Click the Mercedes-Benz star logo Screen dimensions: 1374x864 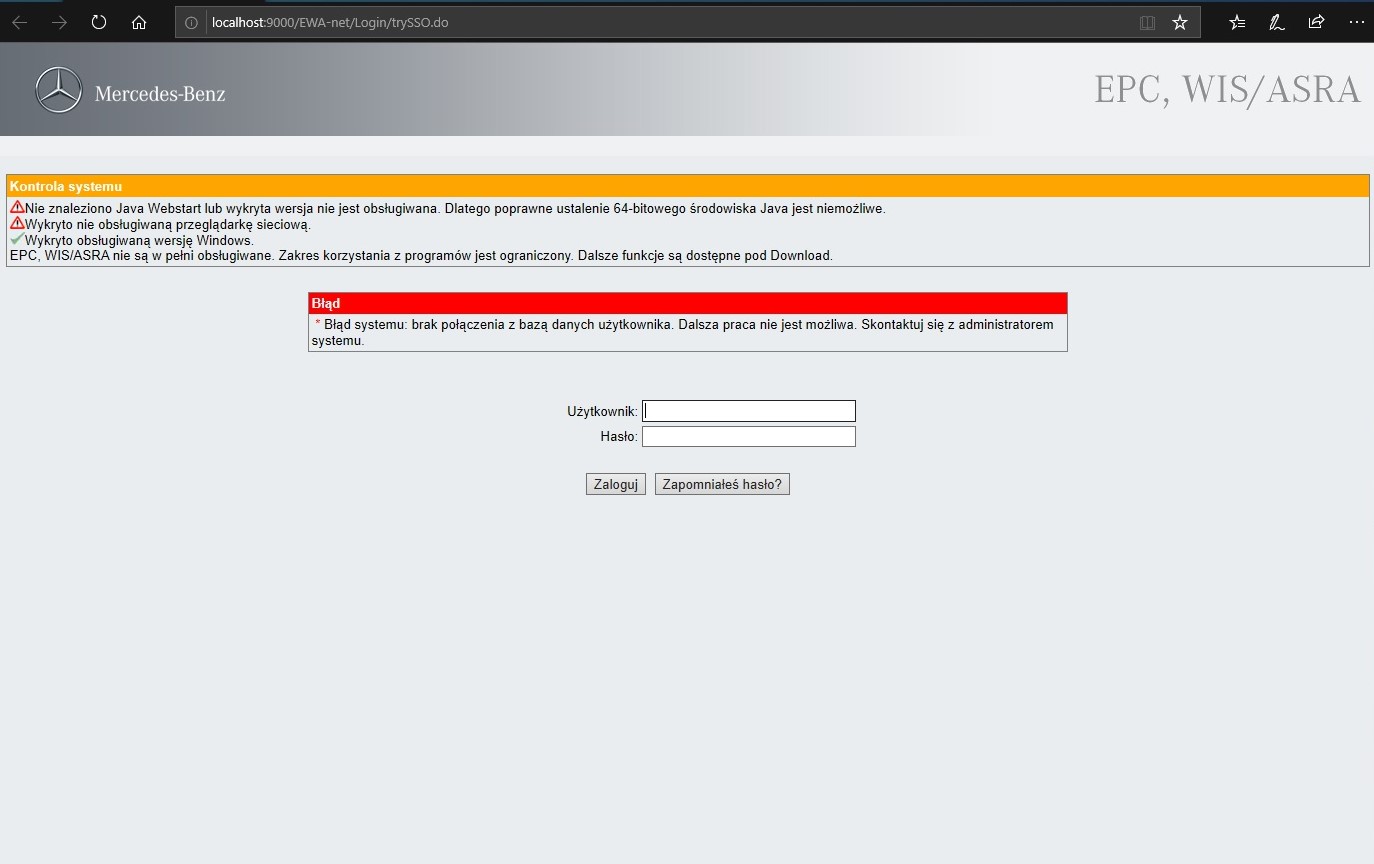tap(58, 90)
